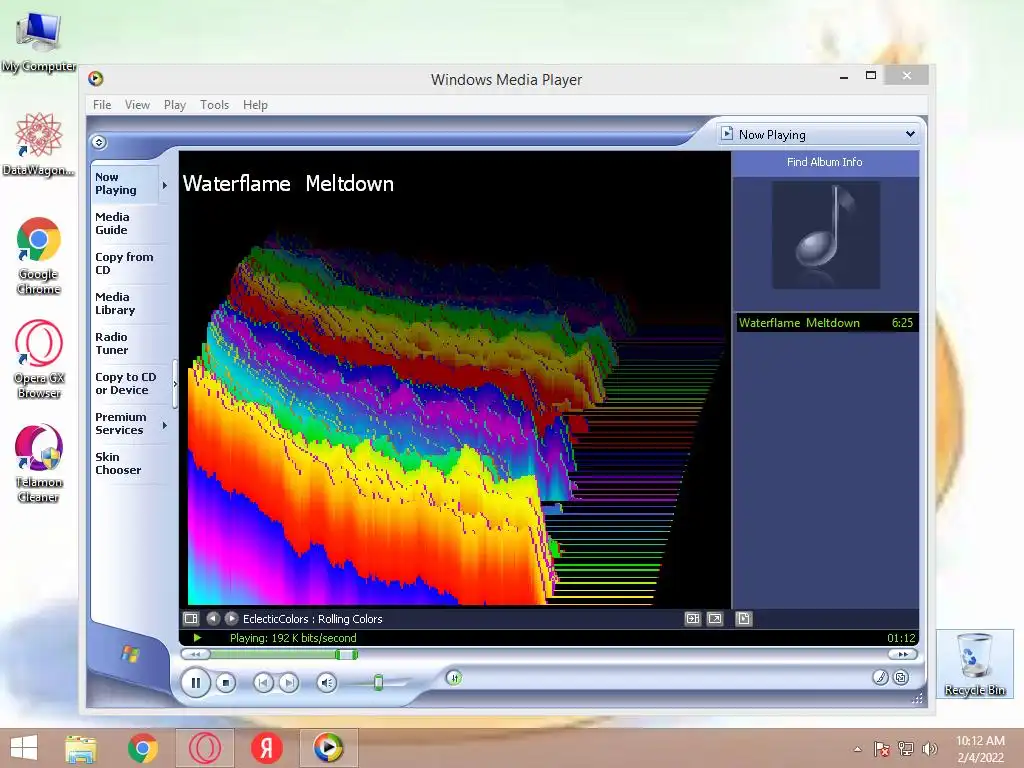Screen dimensions: 1024x768
Task: Open My Computer desktop icon
Action: point(39,42)
